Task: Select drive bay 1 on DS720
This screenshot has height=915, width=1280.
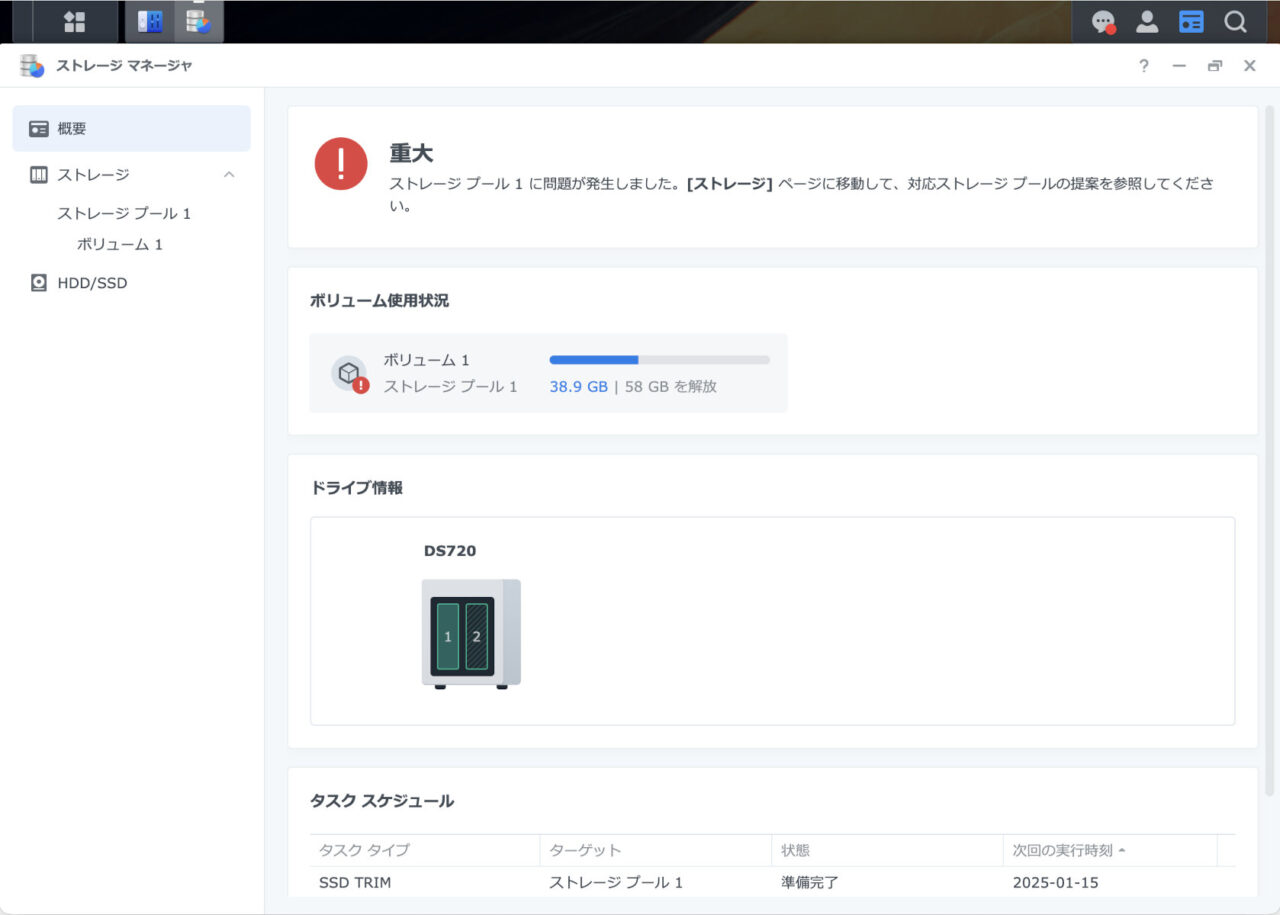Action: pos(448,637)
